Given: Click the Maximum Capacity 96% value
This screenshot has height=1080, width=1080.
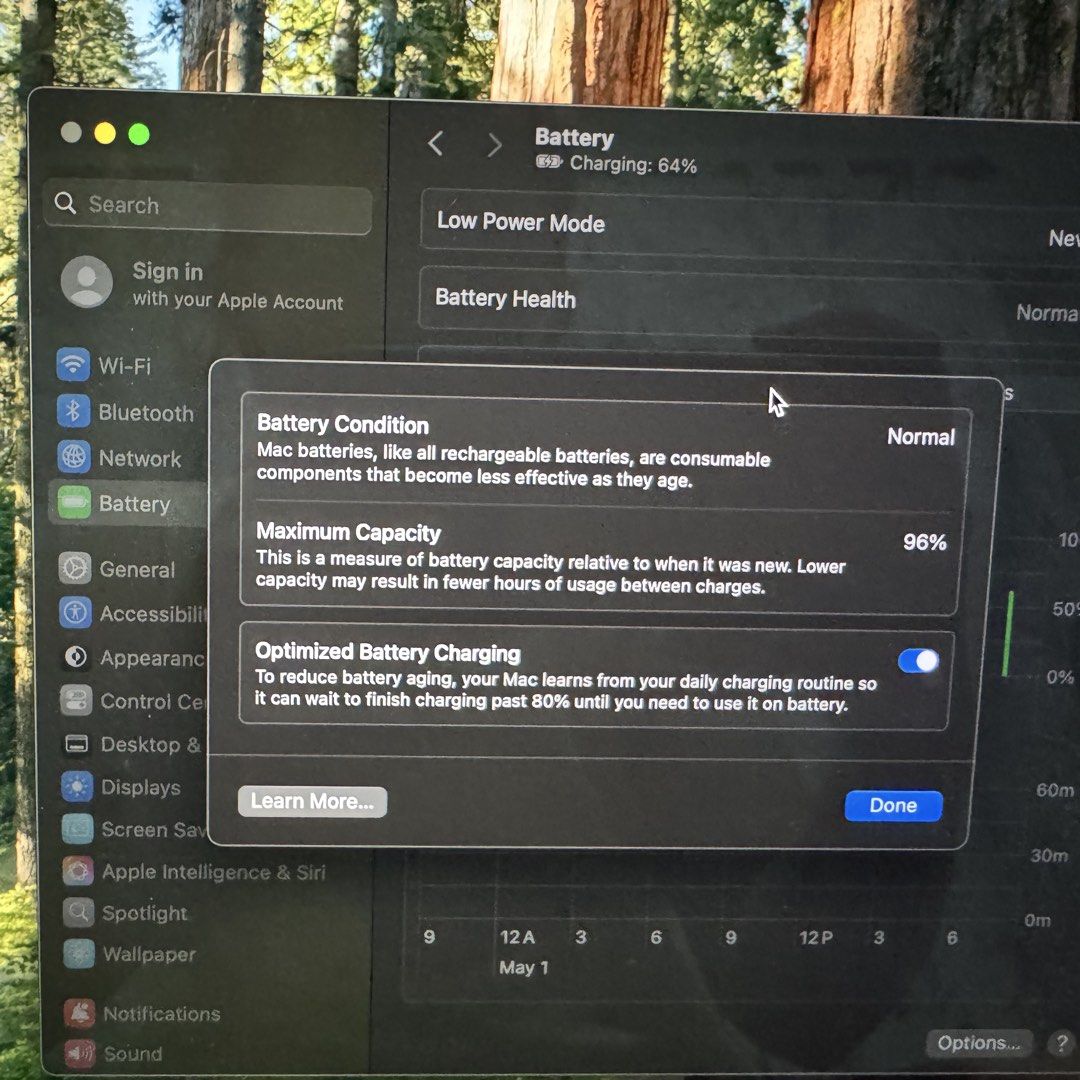Looking at the screenshot, I should click(x=924, y=542).
